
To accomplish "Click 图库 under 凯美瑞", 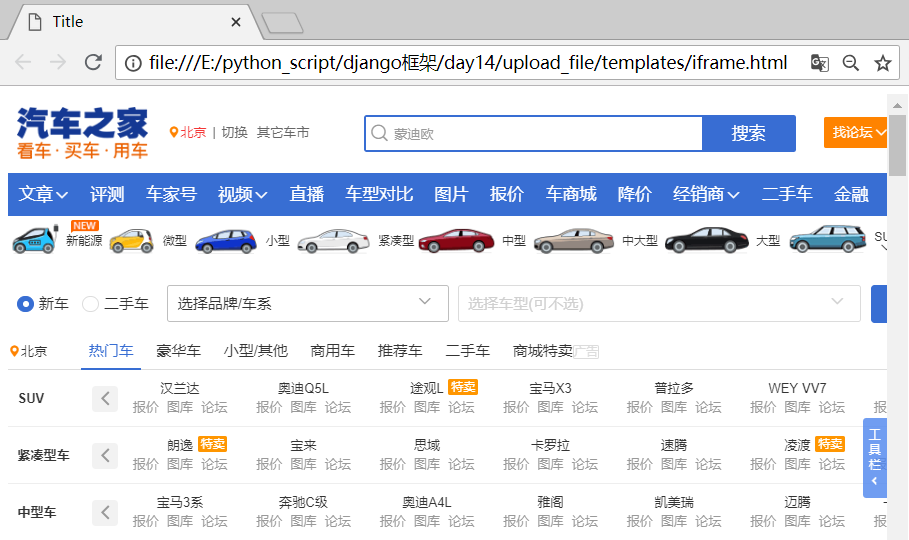I will point(674,521).
